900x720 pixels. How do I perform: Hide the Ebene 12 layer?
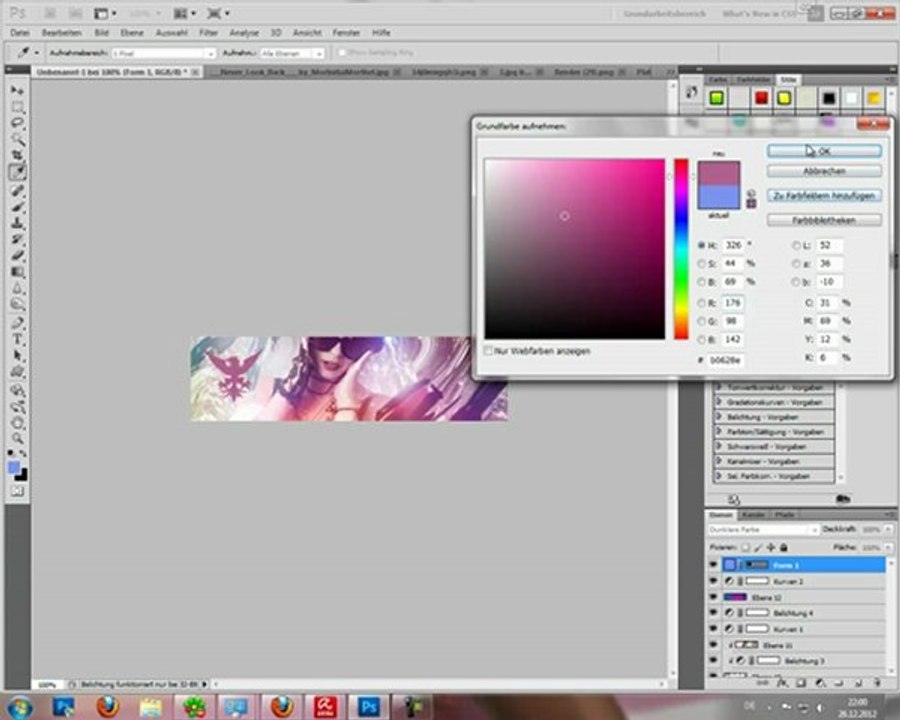click(x=713, y=597)
